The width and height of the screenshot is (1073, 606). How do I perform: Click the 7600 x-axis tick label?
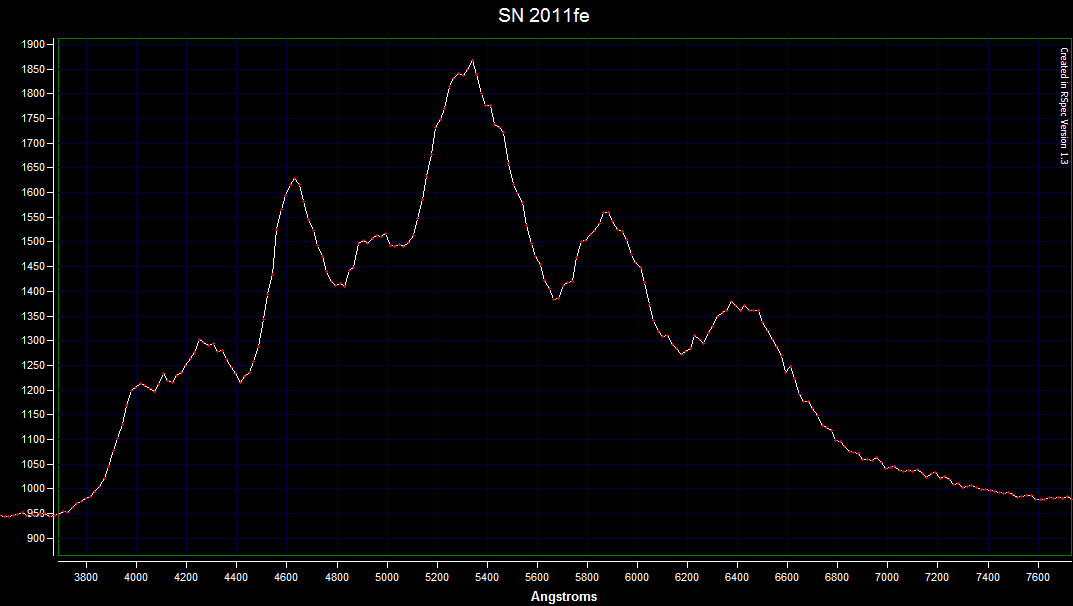[x=1038, y=577]
